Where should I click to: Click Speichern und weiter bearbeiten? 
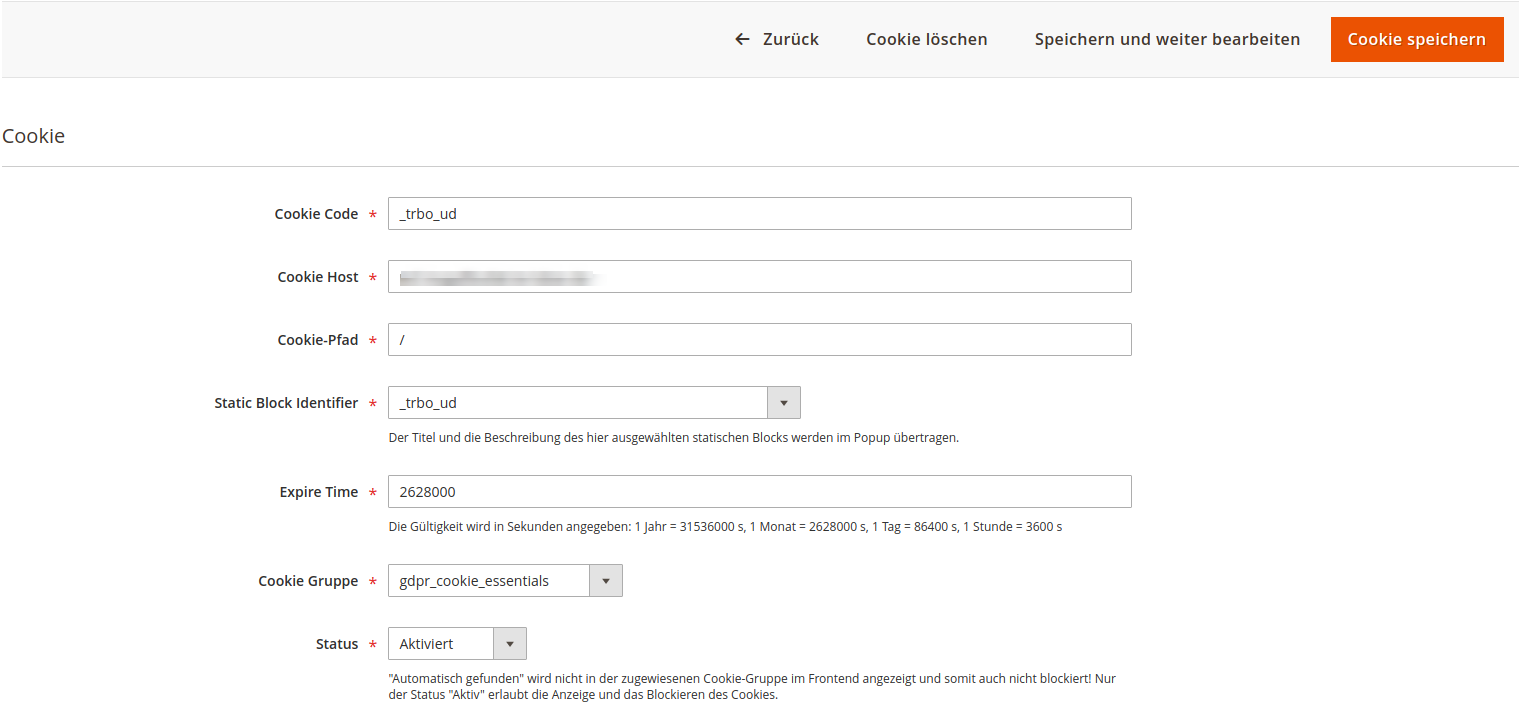pos(1167,39)
